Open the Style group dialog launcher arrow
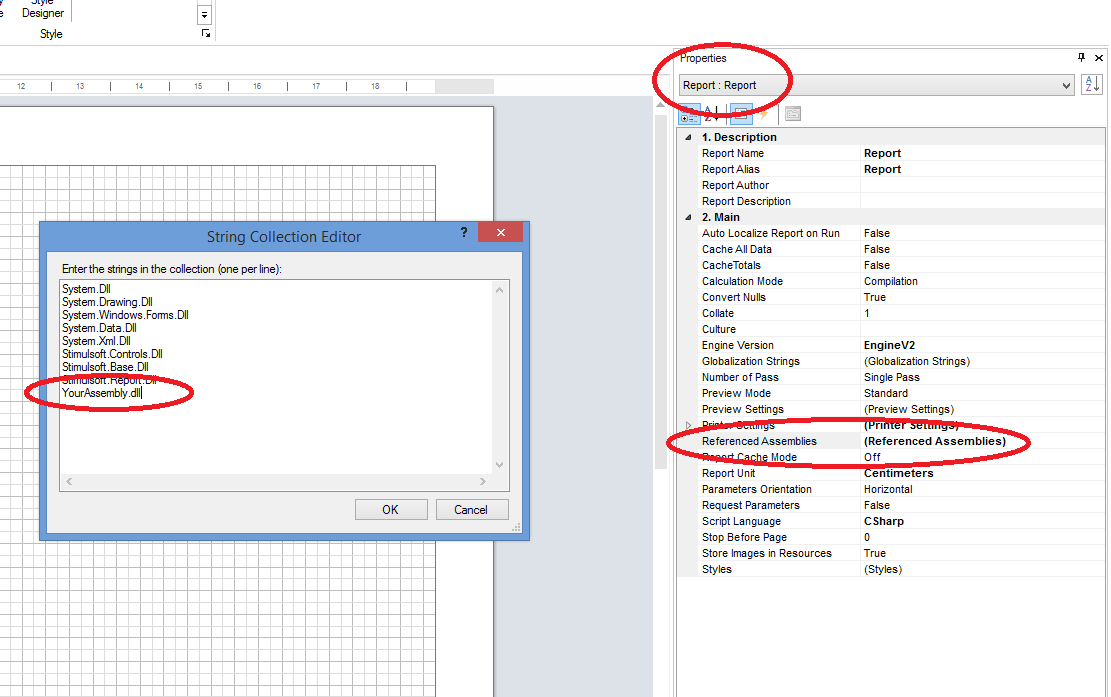The width and height of the screenshot is (1111, 697). [x=205, y=33]
